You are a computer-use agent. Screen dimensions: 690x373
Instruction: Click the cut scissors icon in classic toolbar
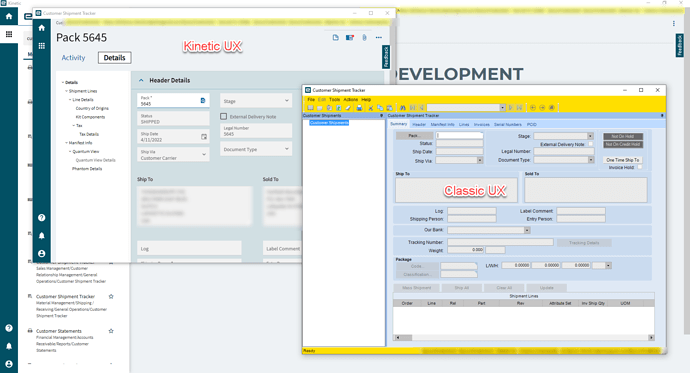[371, 107]
